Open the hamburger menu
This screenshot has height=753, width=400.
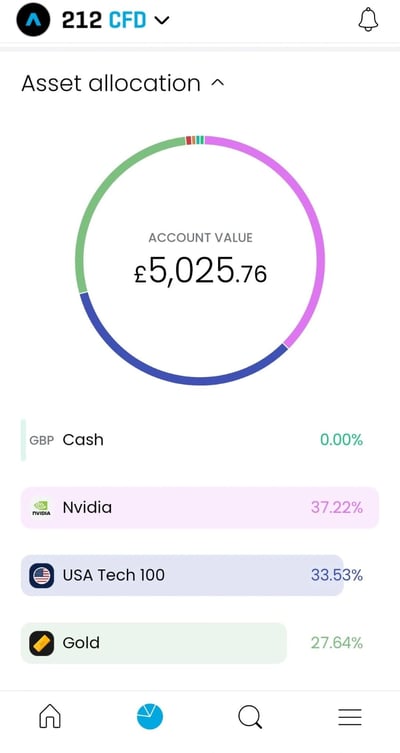pyautogui.click(x=350, y=717)
